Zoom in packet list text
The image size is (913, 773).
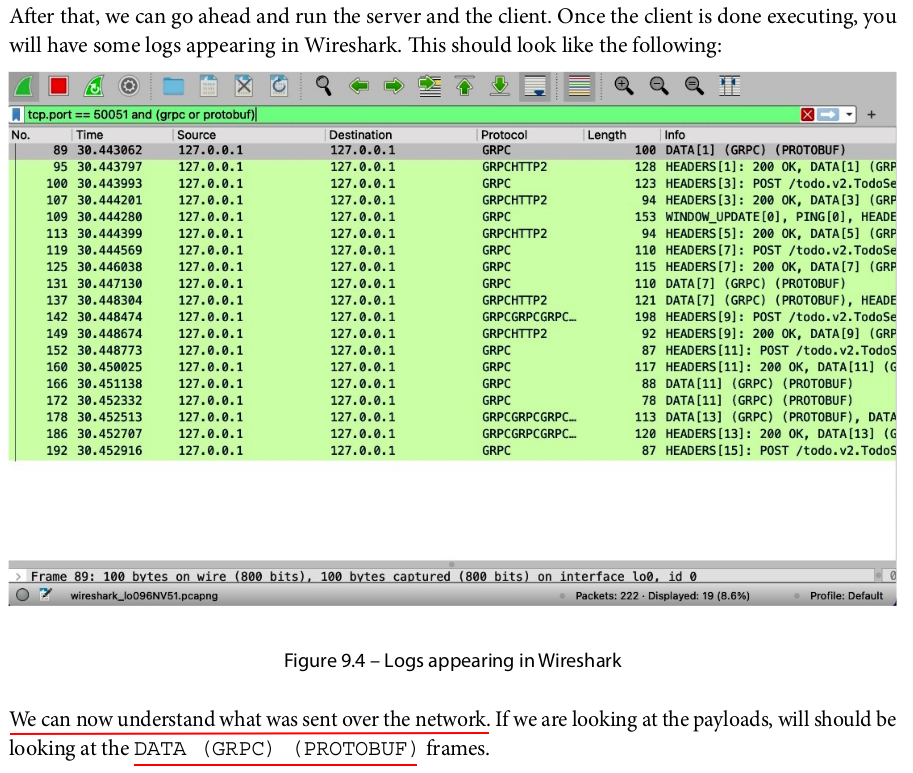(624, 86)
